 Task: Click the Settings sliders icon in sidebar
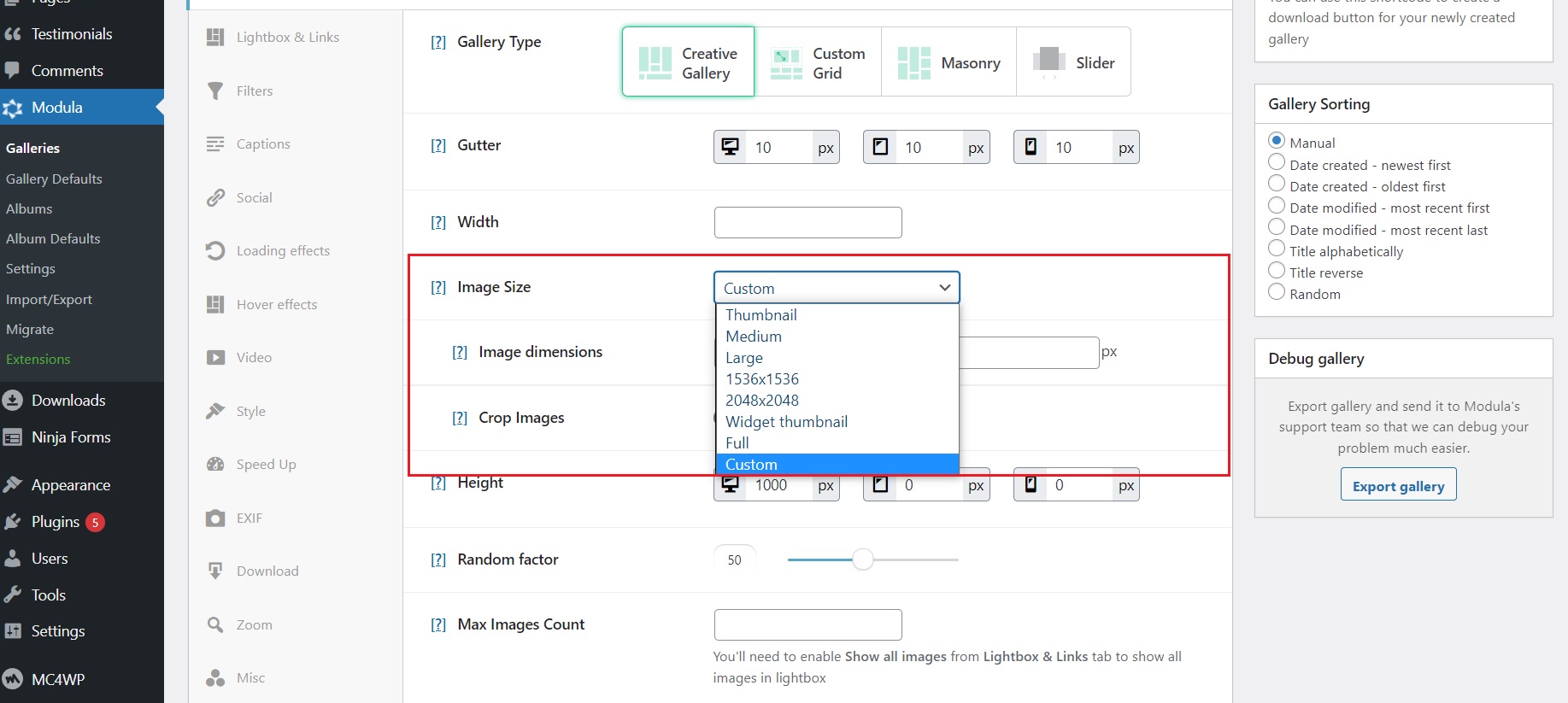tap(13, 631)
